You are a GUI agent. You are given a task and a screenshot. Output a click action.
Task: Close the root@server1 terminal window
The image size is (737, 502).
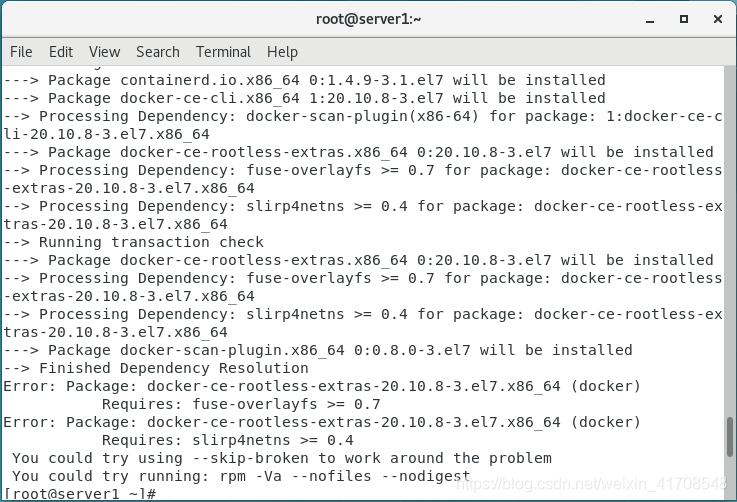[x=718, y=19]
